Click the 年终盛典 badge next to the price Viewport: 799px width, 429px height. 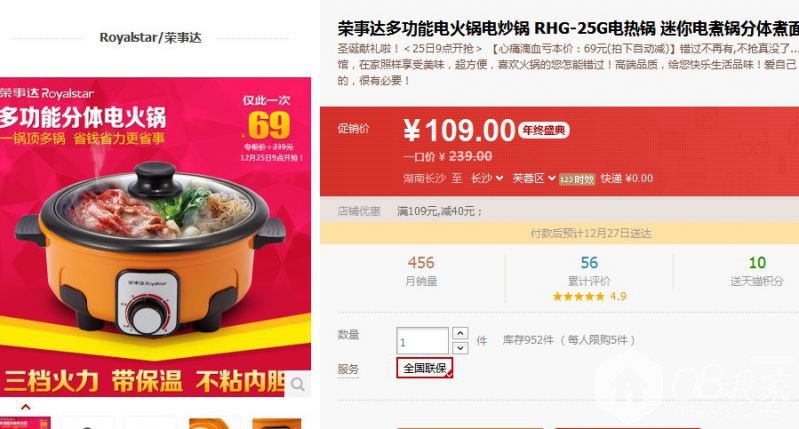point(544,130)
